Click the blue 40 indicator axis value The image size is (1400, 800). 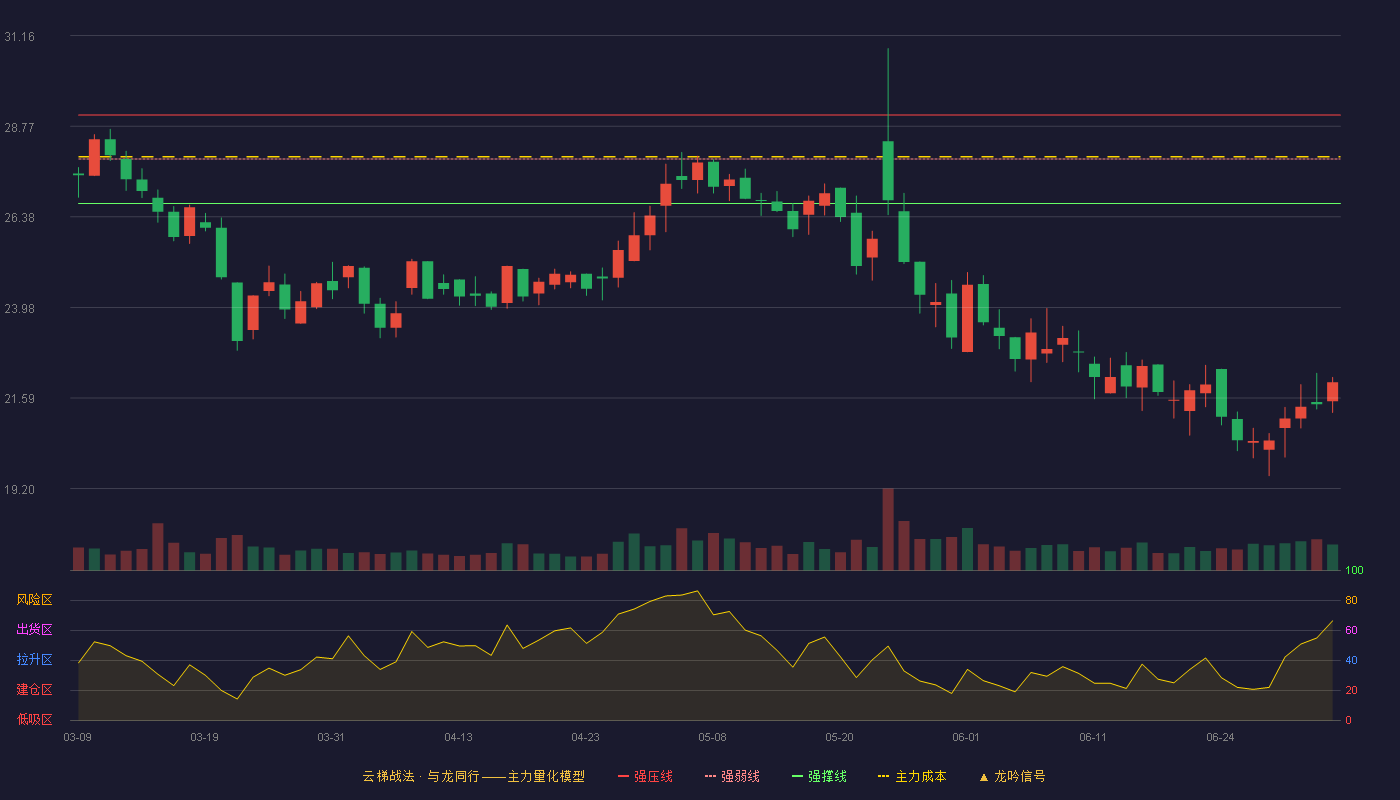[x=1351, y=661]
